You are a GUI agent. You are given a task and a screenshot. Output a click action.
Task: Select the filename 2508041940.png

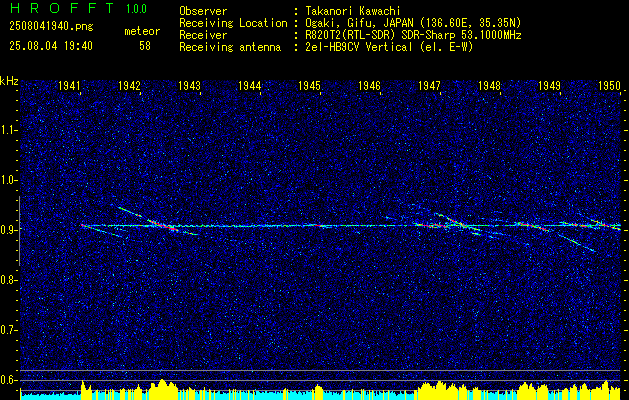tap(51, 27)
